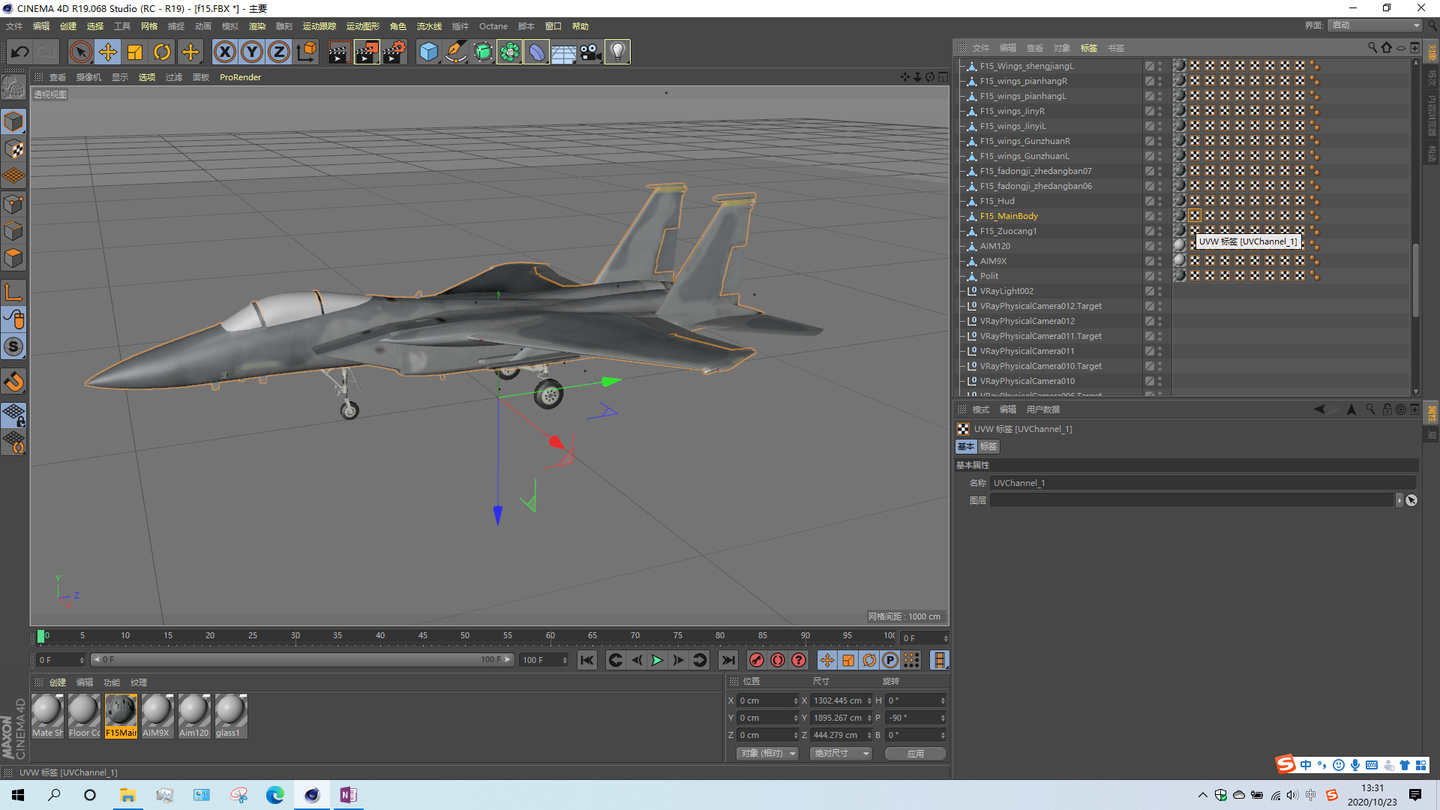Click the stepper arrows of size Y field
This screenshot has height=810, width=1440.
point(869,718)
